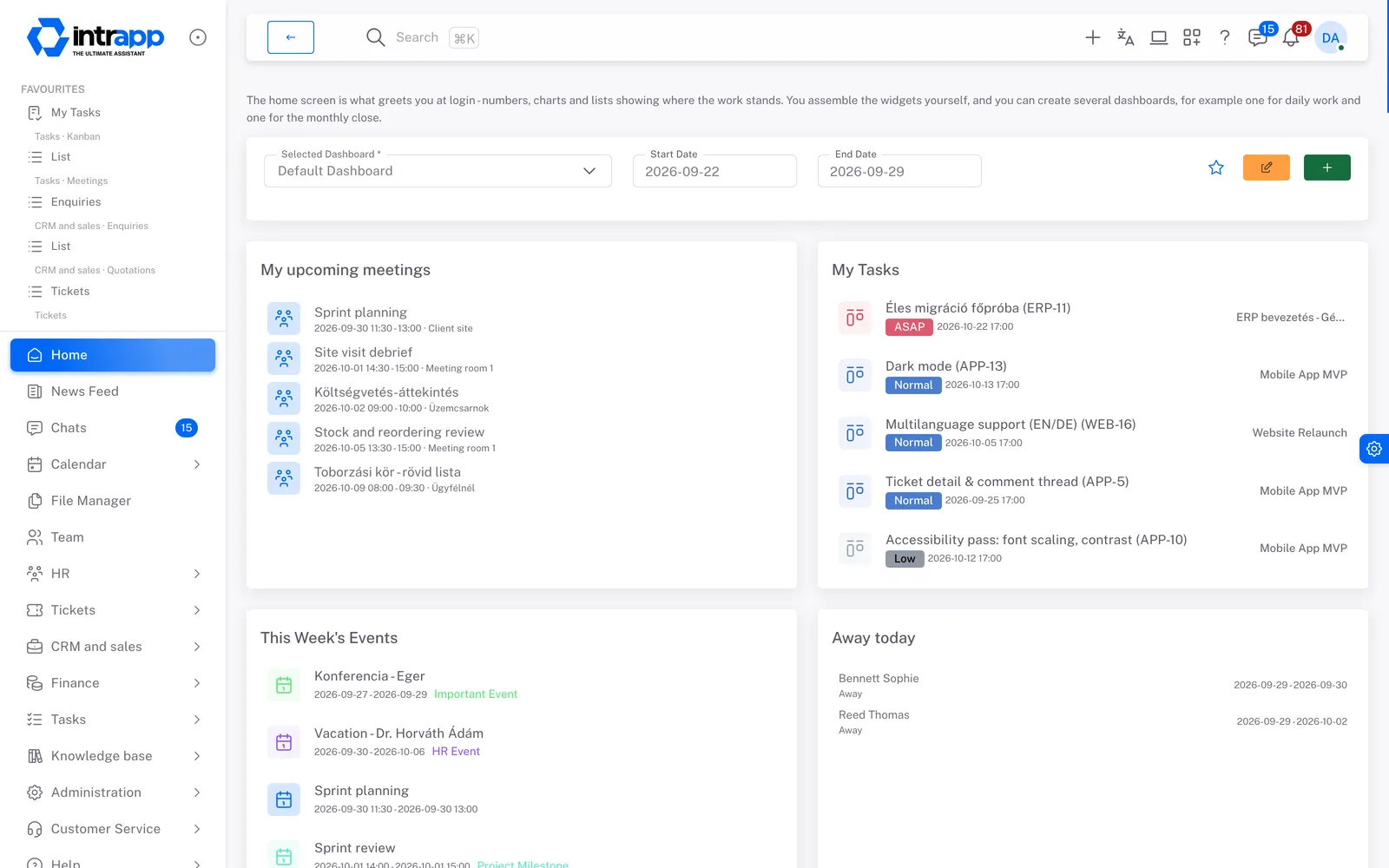Viewport: 1389px width, 868px height.
Task: Open Chats in the sidebar
Action: coord(113,428)
